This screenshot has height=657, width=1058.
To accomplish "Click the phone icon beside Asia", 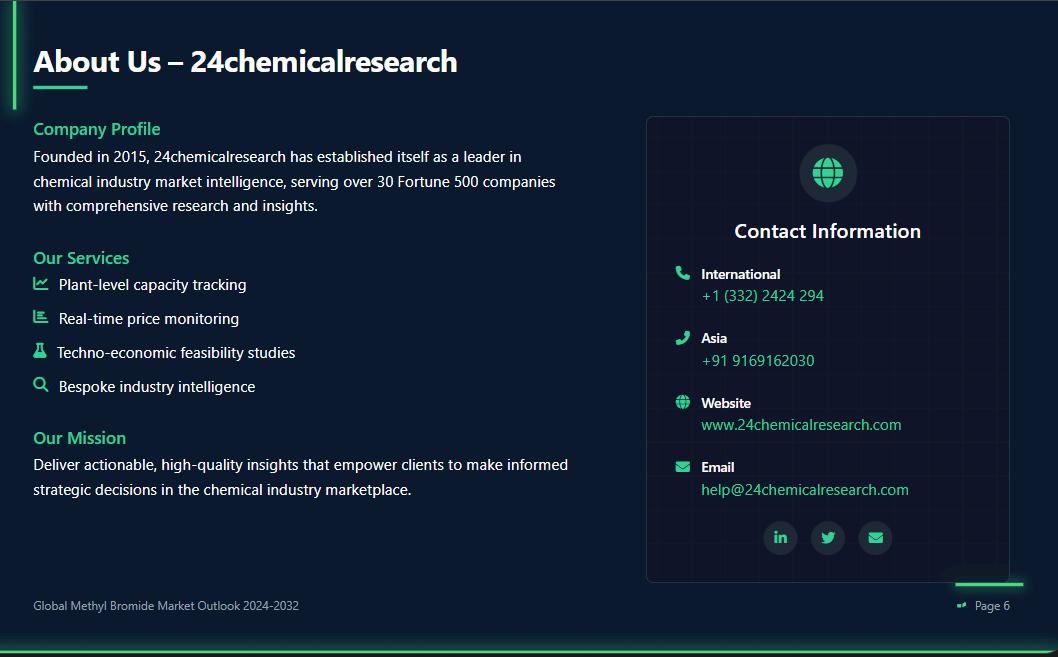I will (683, 338).
